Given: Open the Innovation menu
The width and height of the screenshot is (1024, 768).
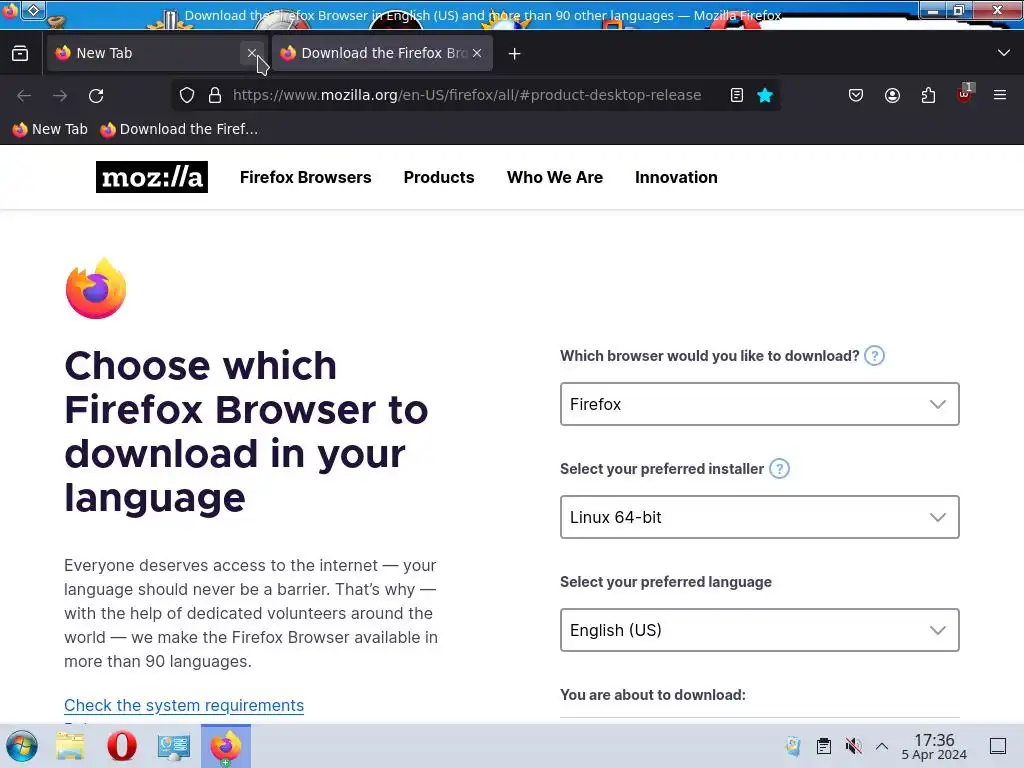Looking at the screenshot, I should coord(676,177).
